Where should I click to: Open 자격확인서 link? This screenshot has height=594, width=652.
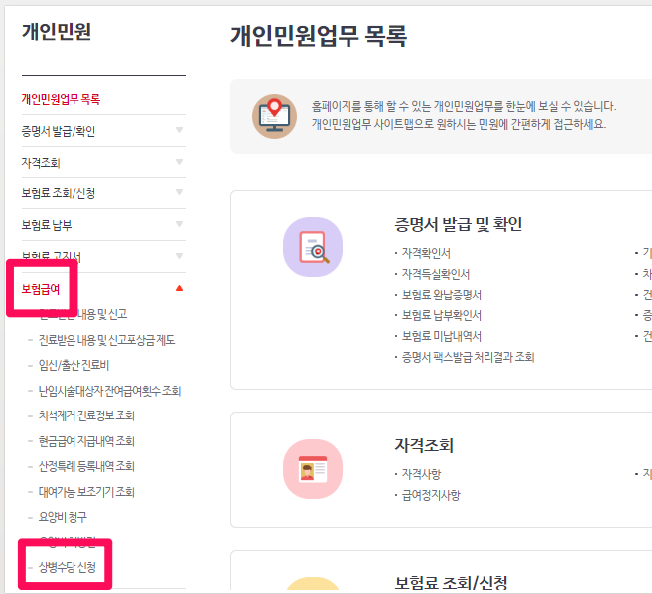coord(426,253)
